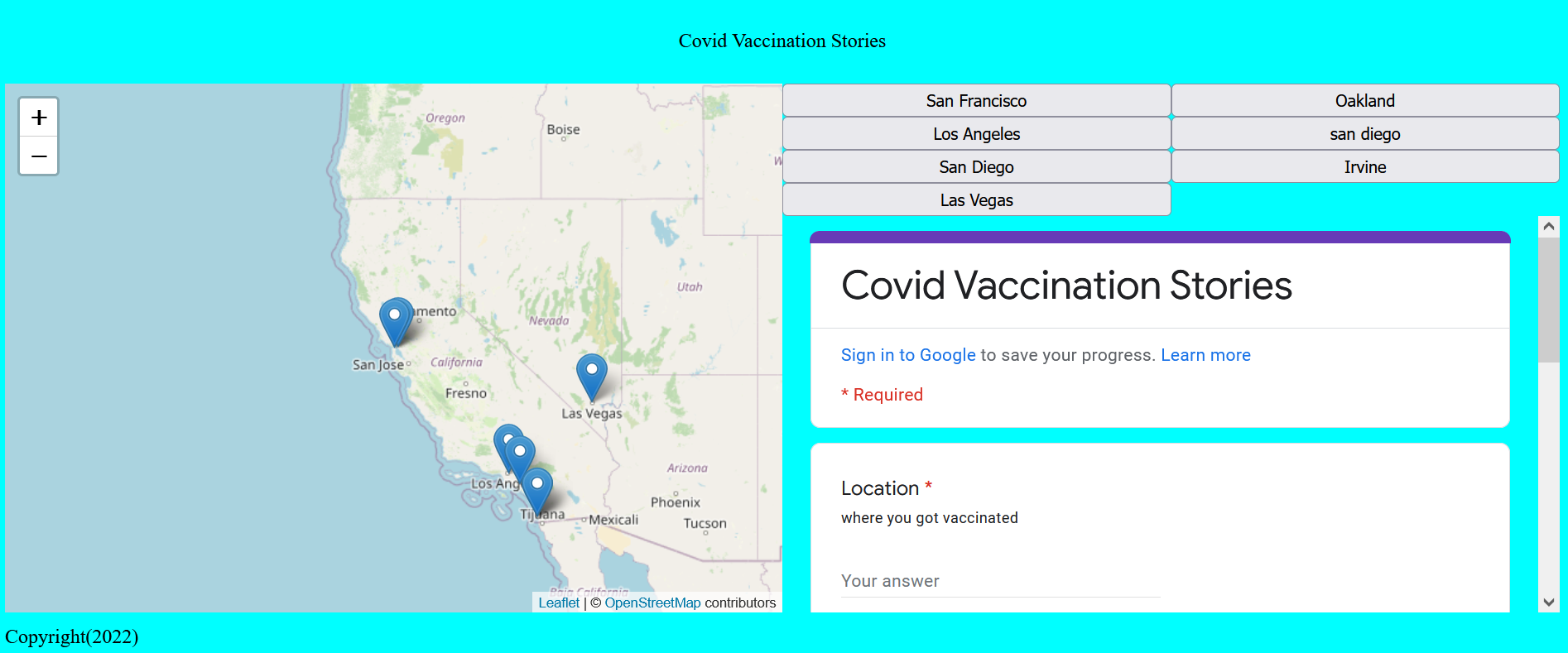Click the map marker near Tijuana
This screenshot has width=1568, height=653.
point(538,488)
